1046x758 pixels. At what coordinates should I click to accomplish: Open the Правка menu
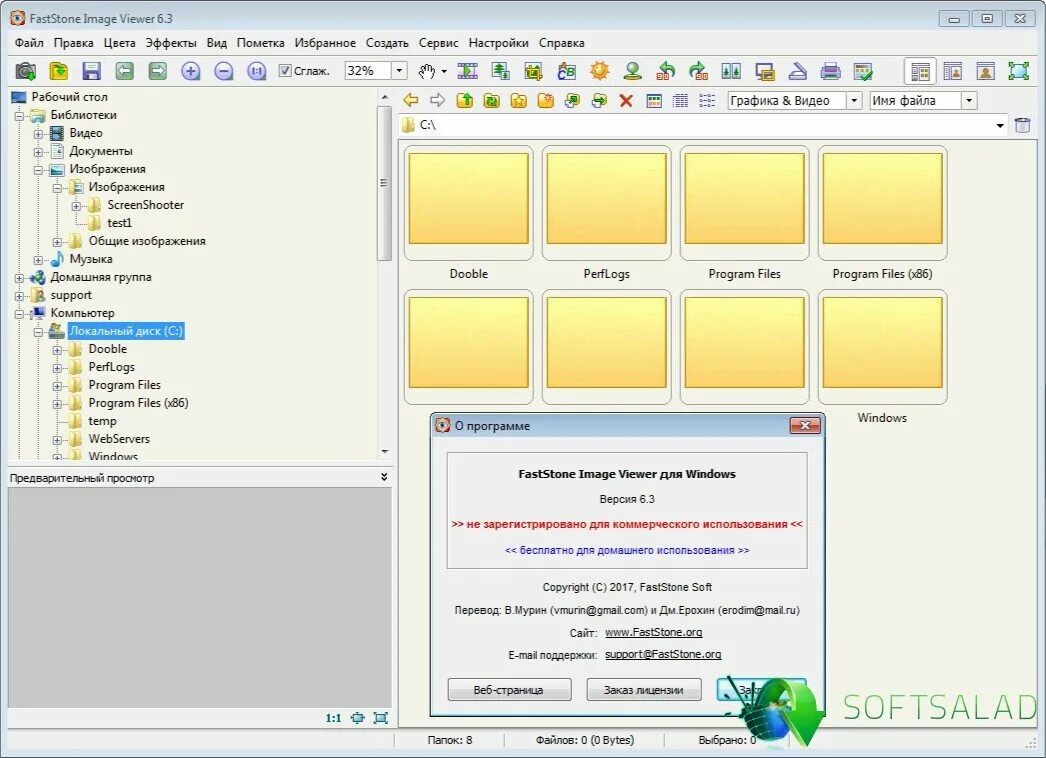(73, 43)
